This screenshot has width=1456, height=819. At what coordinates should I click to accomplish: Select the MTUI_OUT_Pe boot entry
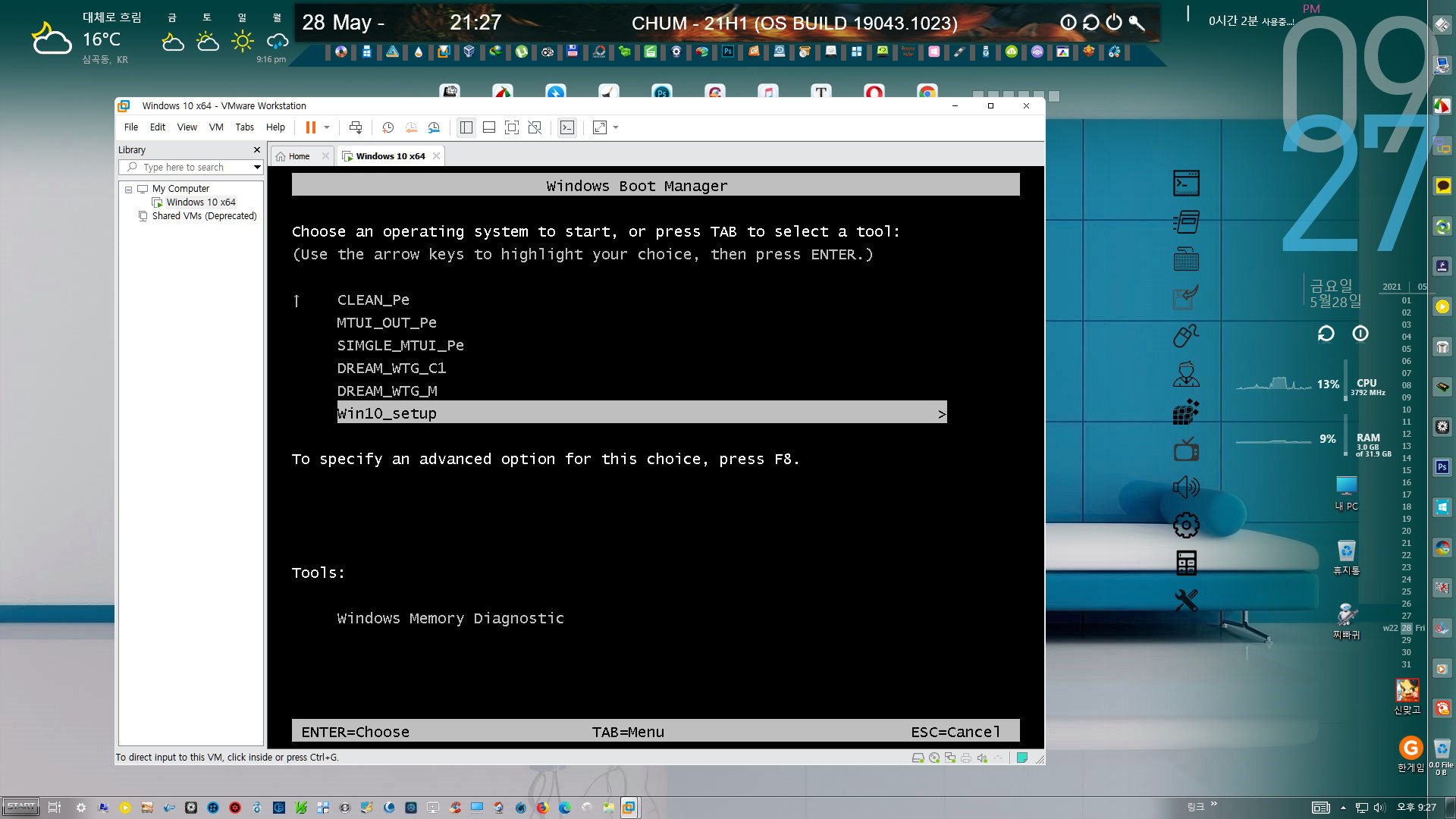coord(387,323)
